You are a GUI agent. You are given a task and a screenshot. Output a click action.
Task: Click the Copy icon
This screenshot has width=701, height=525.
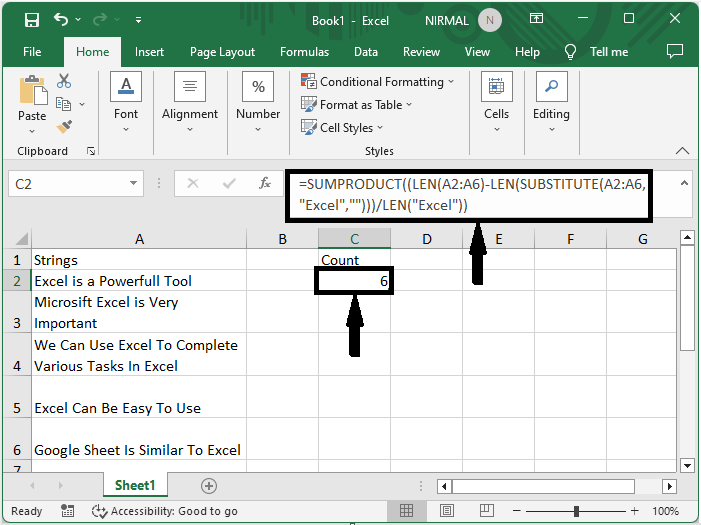tap(63, 104)
